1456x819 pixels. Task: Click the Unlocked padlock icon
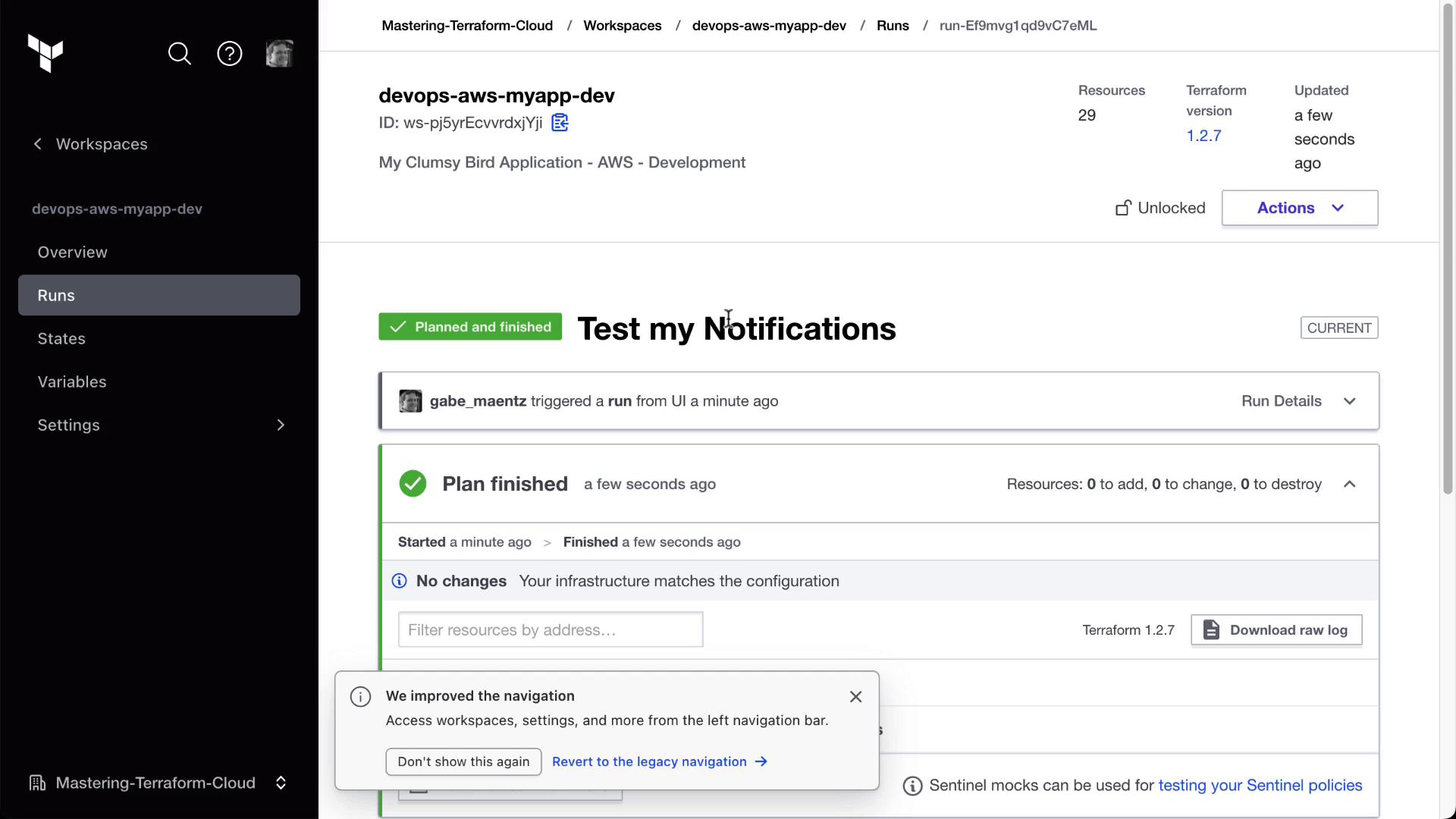coord(1123,208)
